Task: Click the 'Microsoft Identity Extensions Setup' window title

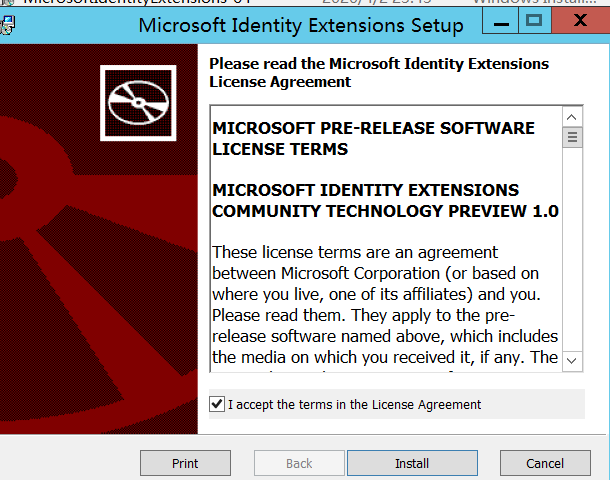Action: coord(301,26)
